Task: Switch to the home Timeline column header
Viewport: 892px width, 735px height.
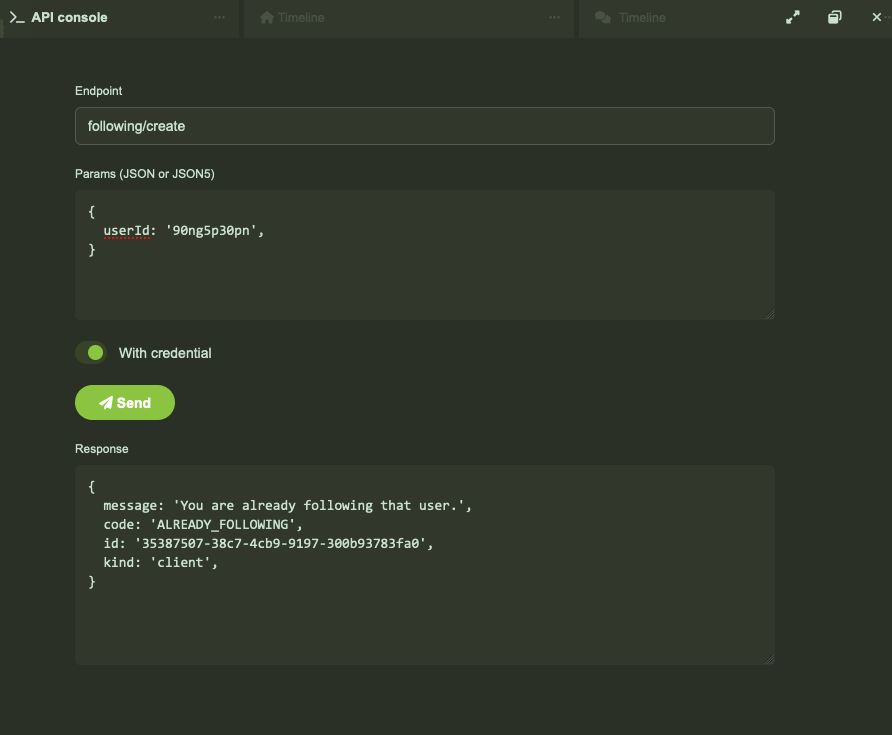Action: 301,17
